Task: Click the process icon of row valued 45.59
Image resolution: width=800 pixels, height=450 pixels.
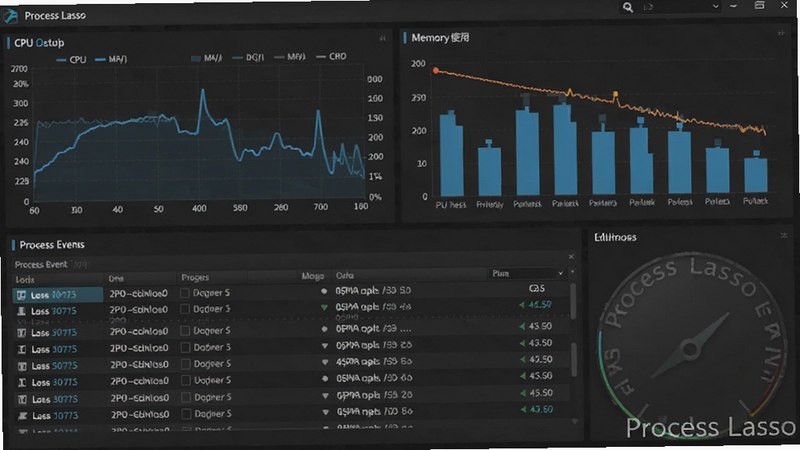Action: (x=21, y=311)
